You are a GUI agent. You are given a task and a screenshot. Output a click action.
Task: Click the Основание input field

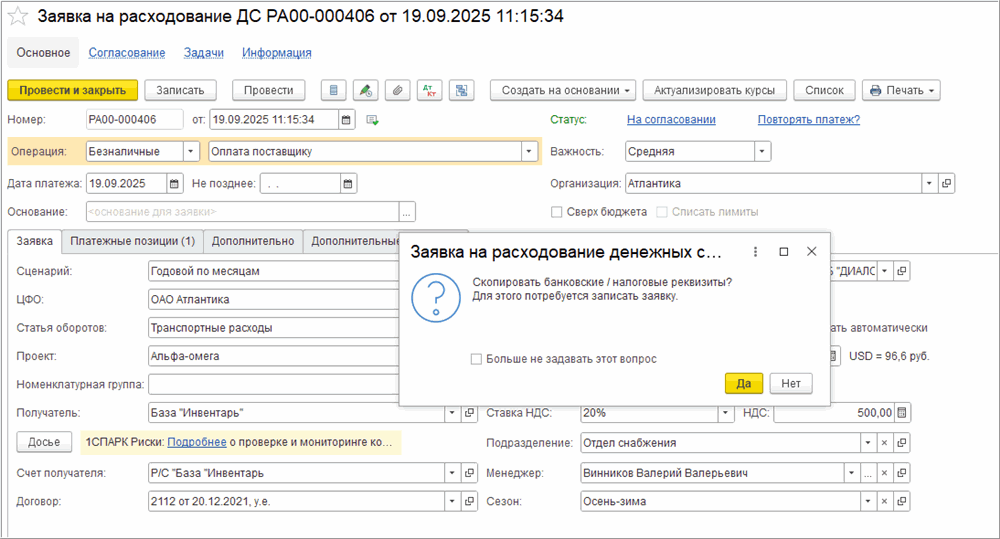pos(242,212)
